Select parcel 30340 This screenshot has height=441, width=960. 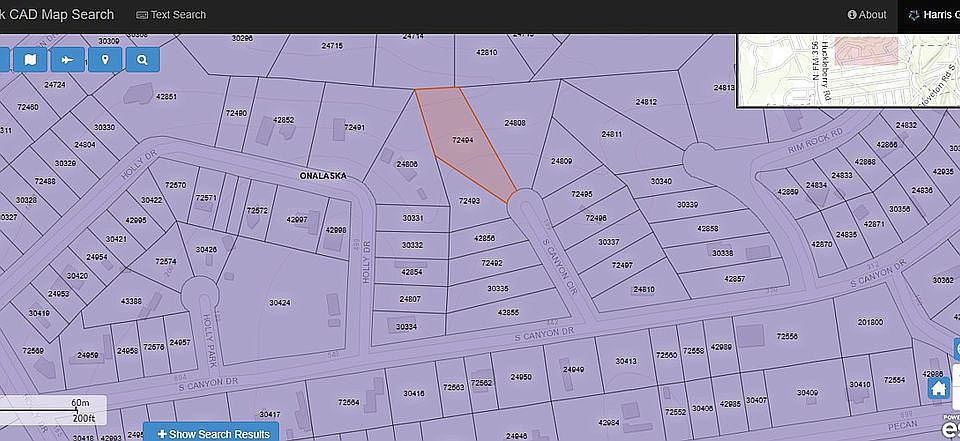(661, 181)
